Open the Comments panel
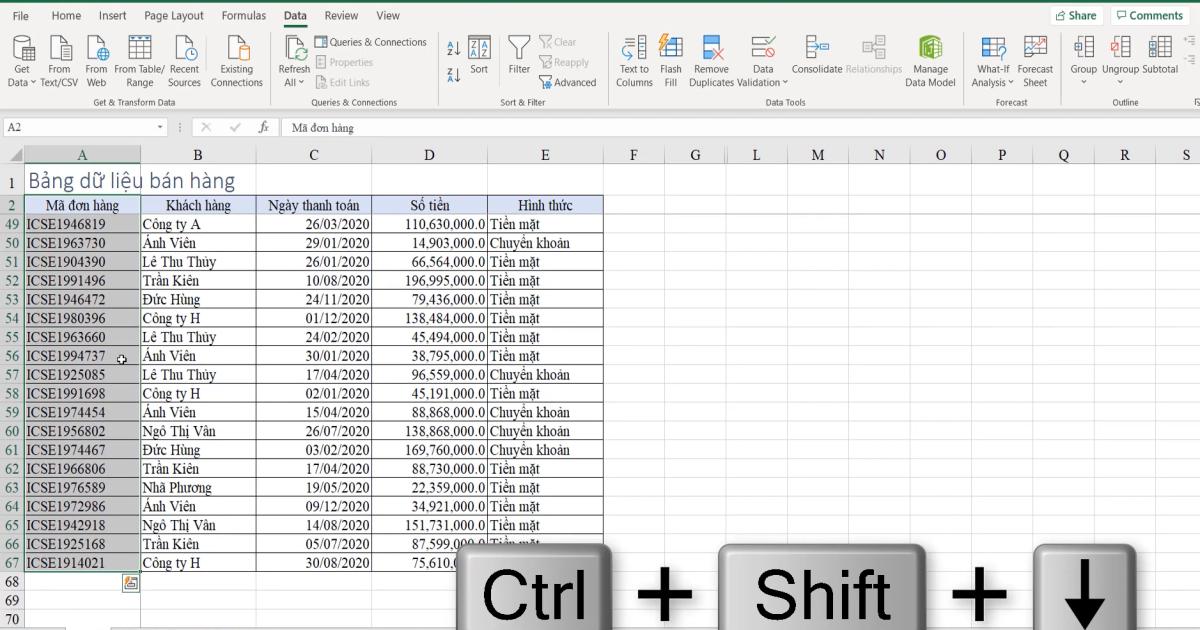The image size is (1200, 630). pyautogui.click(x=1148, y=15)
